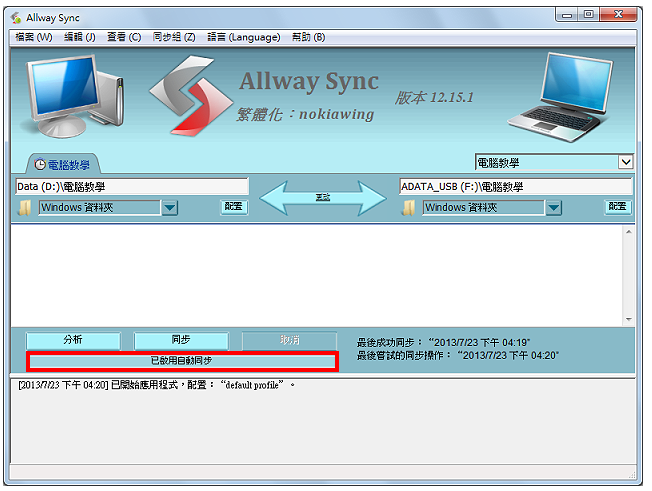Close the Allway Sync window
652x491 pixels.
(618, 15)
